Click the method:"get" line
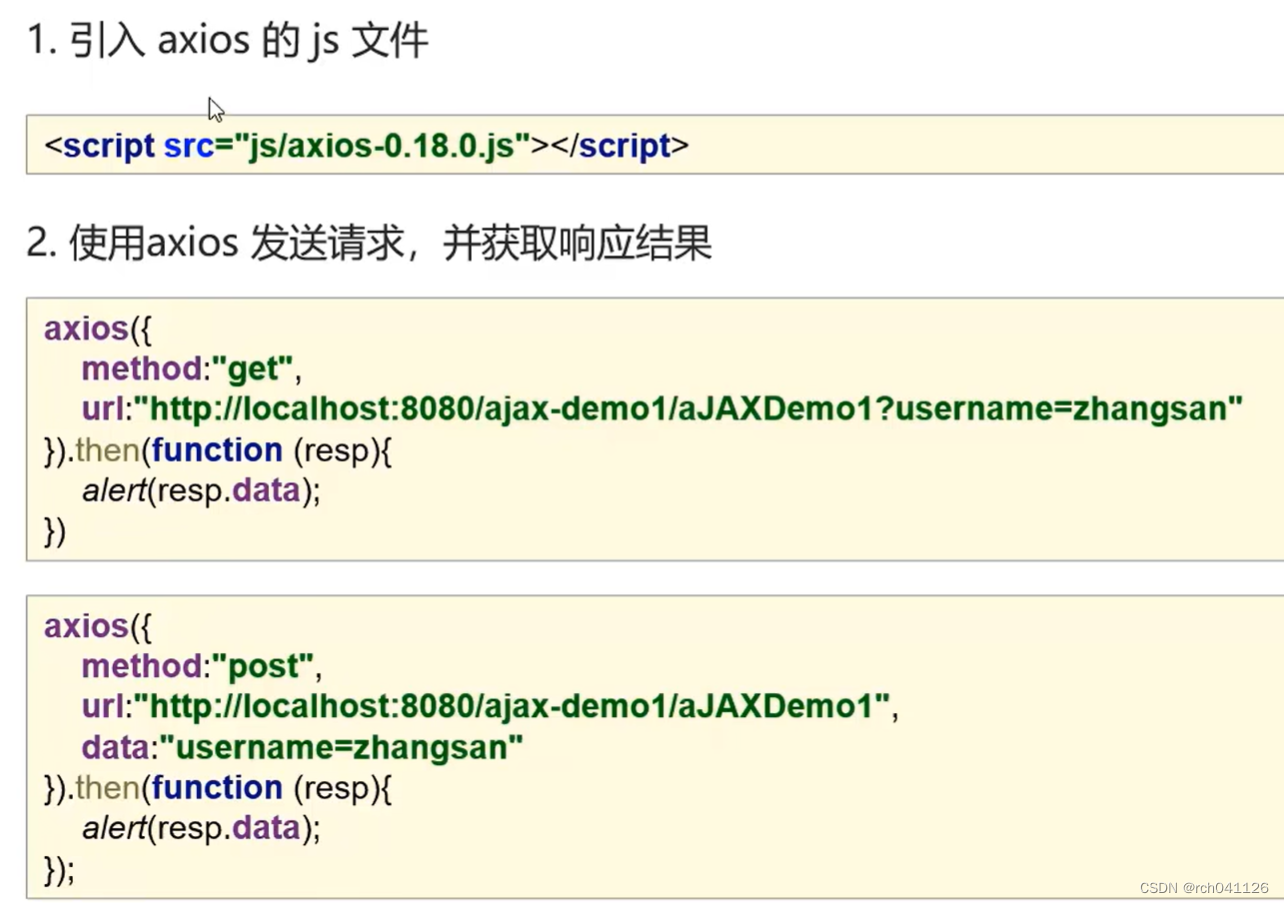The height and width of the screenshot is (903, 1284). pos(192,369)
